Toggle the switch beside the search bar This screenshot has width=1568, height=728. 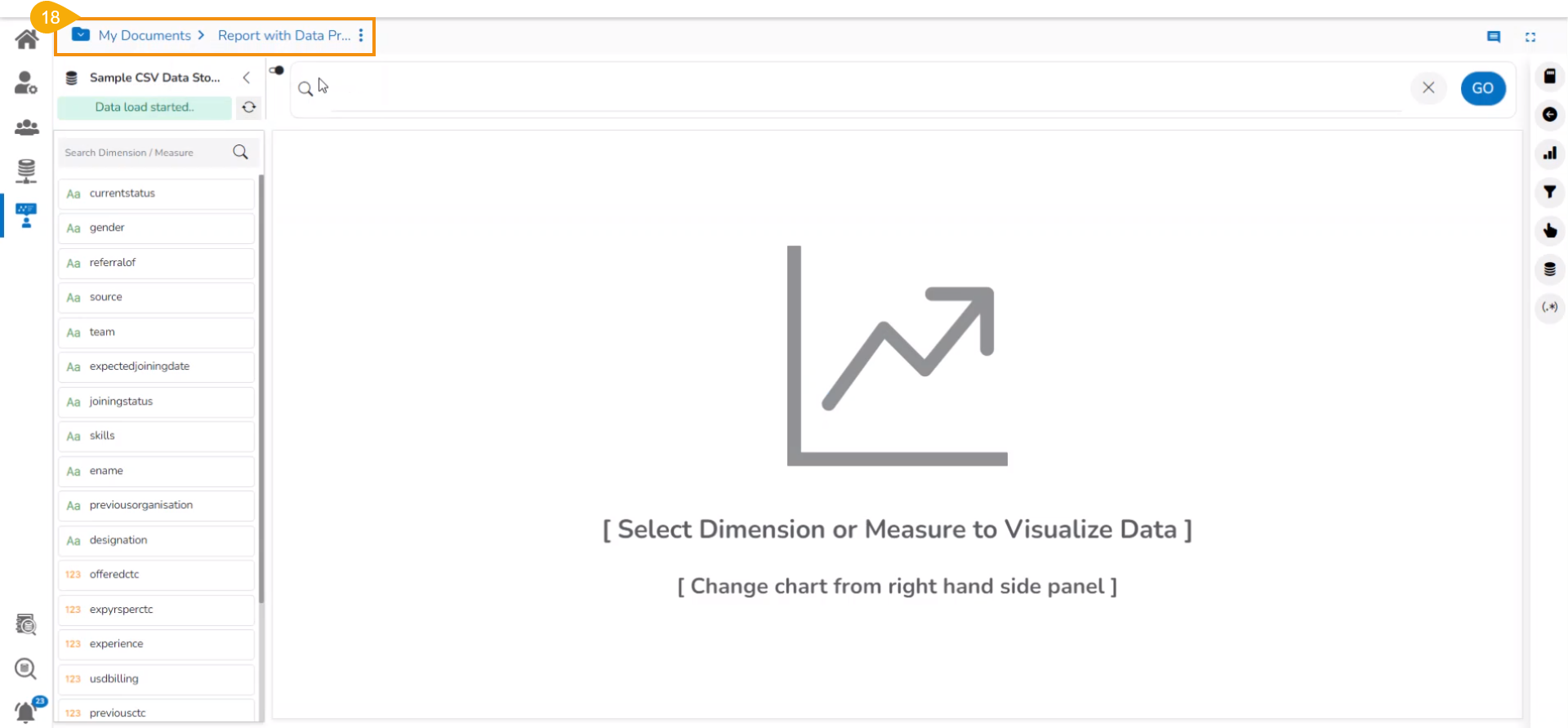(277, 70)
